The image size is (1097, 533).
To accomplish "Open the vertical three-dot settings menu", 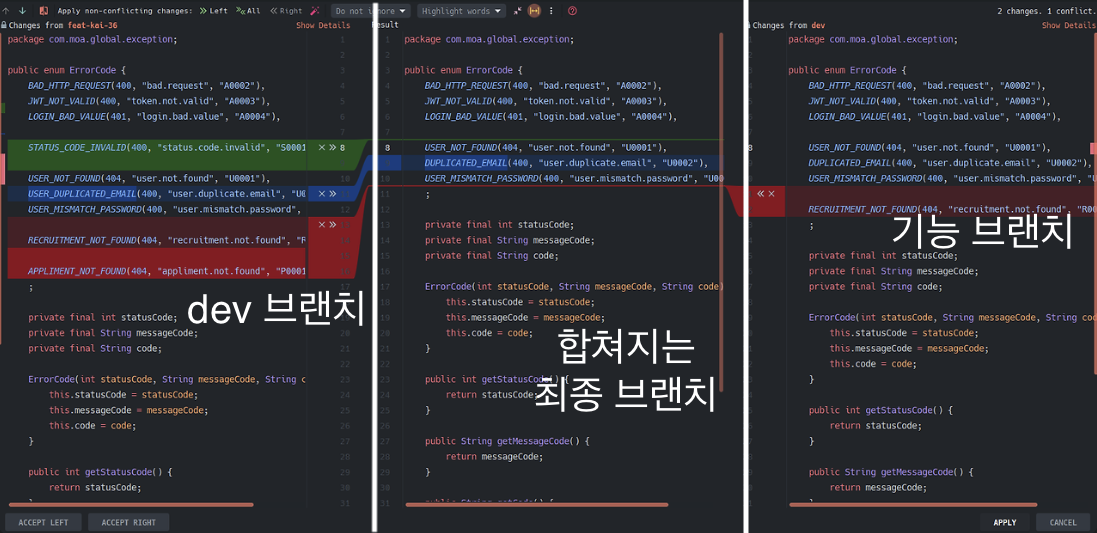I will click(552, 10).
